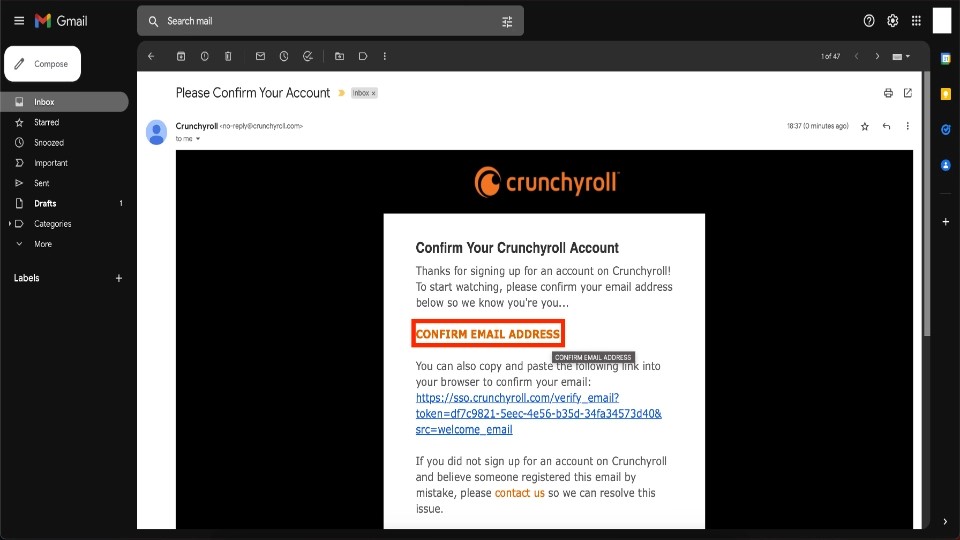
Task: Open Contacts in the side panel
Action: pos(945,165)
